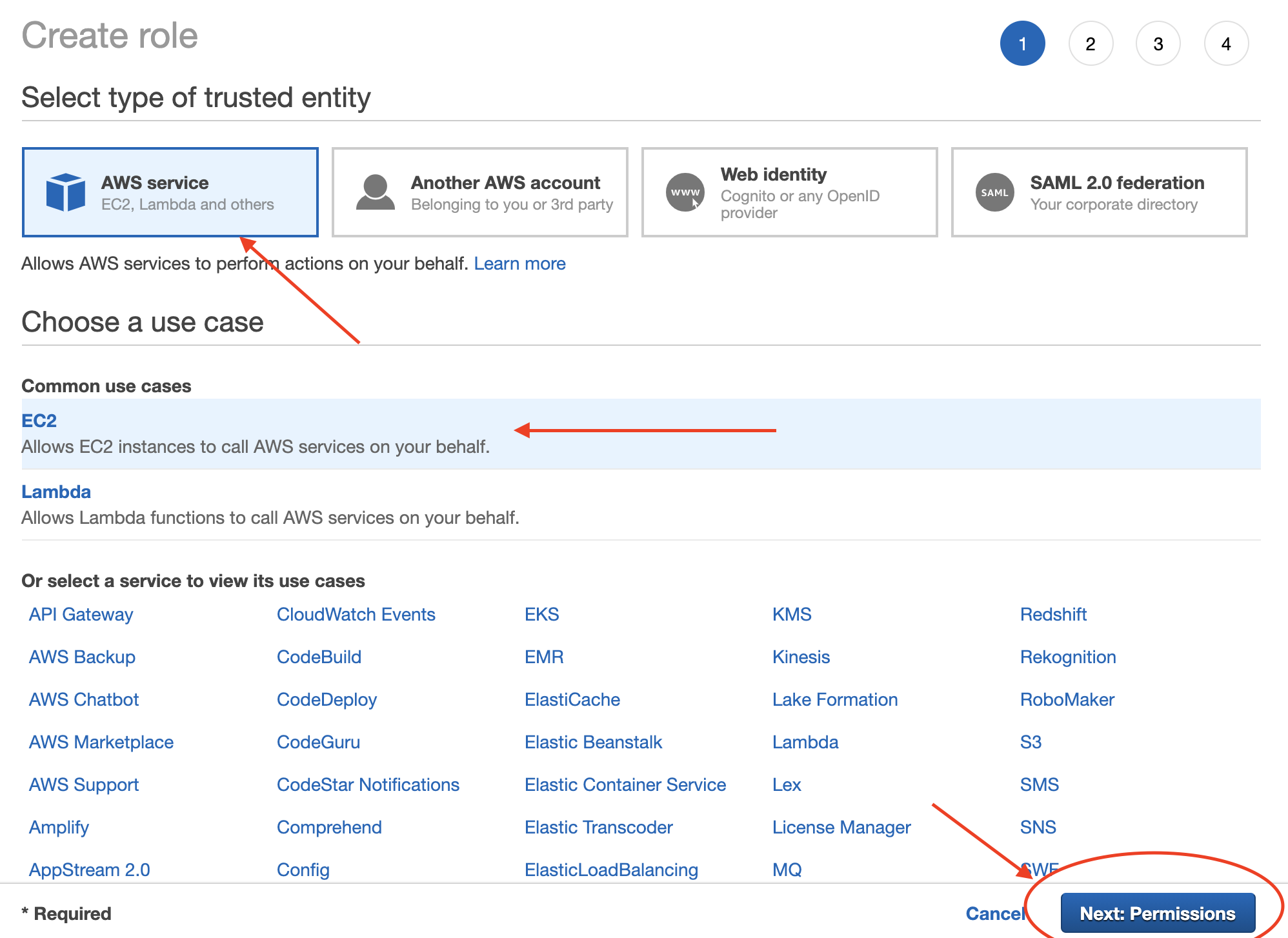Choose Web identity trusted entity card
The image size is (1288, 938).
click(x=789, y=192)
